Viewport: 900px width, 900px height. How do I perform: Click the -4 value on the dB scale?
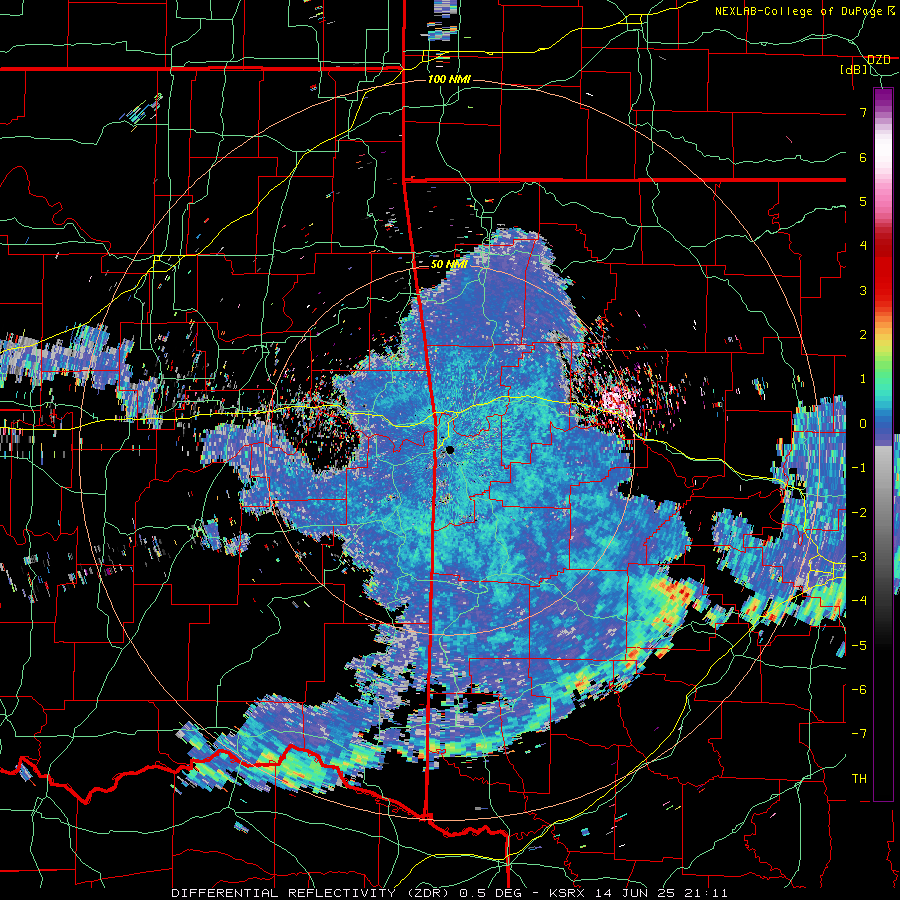(x=859, y=601)
